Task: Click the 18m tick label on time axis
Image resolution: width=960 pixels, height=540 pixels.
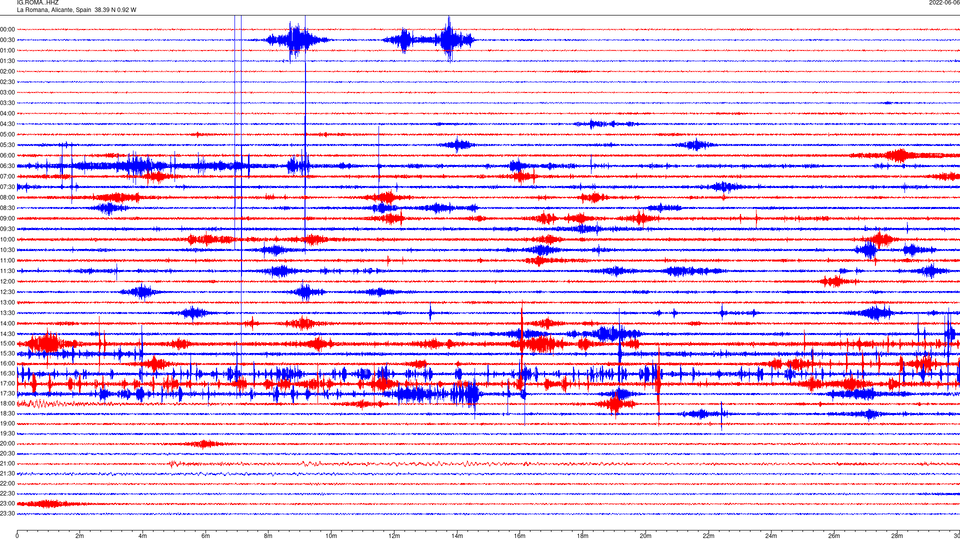Action: click(x=582, y=536)
